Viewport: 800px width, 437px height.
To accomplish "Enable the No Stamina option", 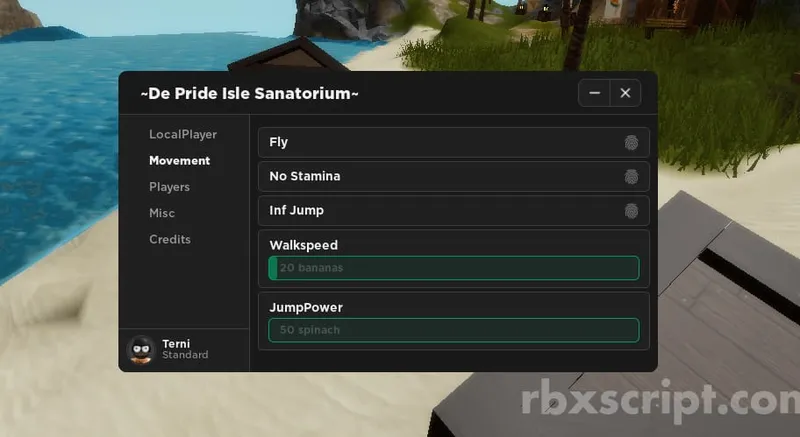I will [454, 176].
